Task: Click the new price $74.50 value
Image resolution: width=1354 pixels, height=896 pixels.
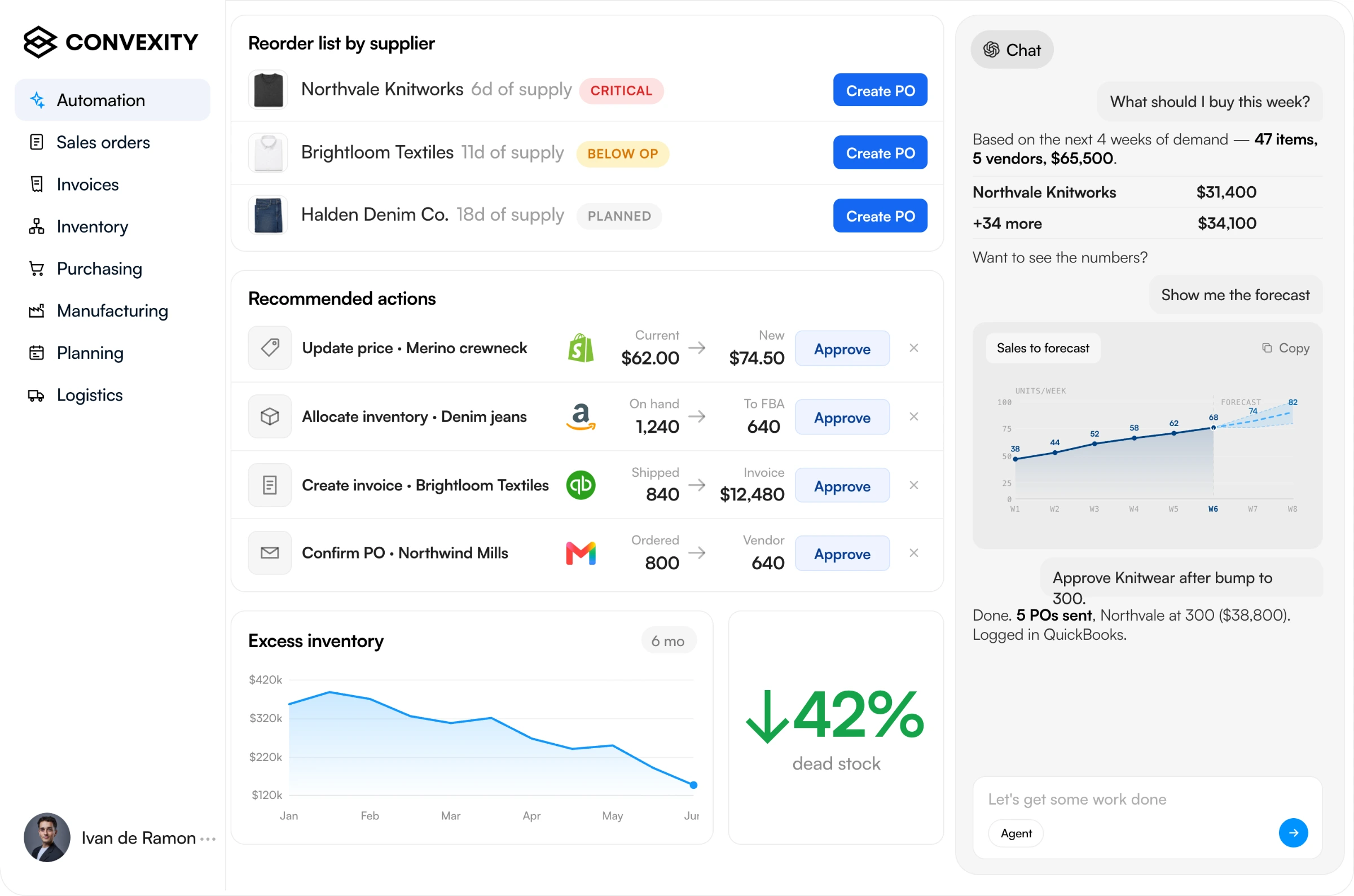Action: [757, 358]
